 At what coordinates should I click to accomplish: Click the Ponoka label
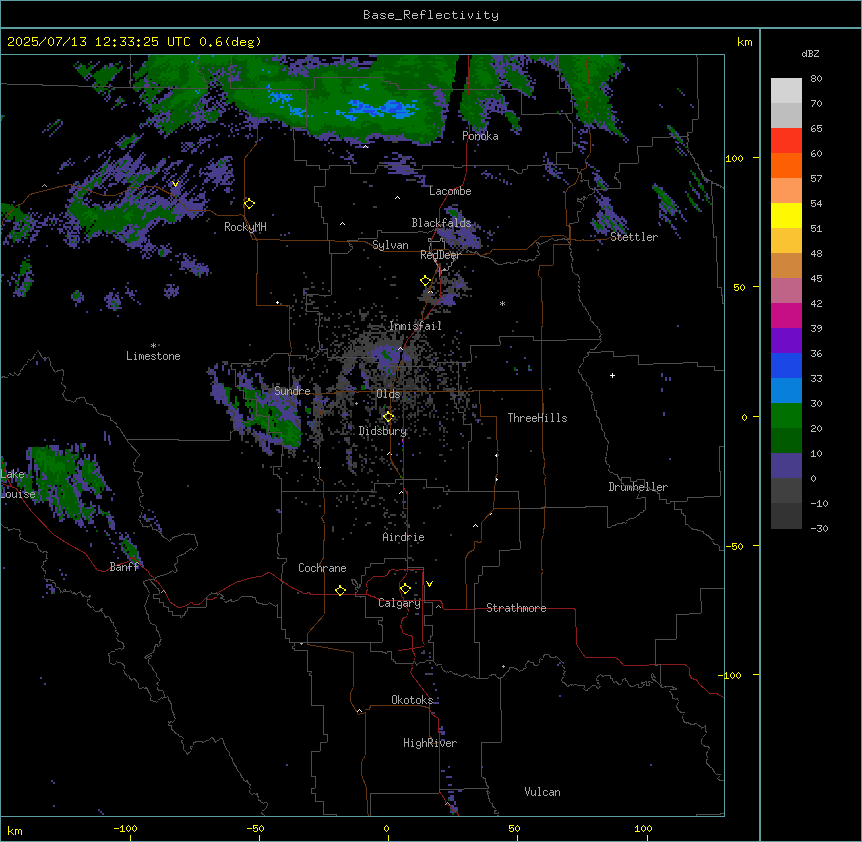click(x=480, y=136)
